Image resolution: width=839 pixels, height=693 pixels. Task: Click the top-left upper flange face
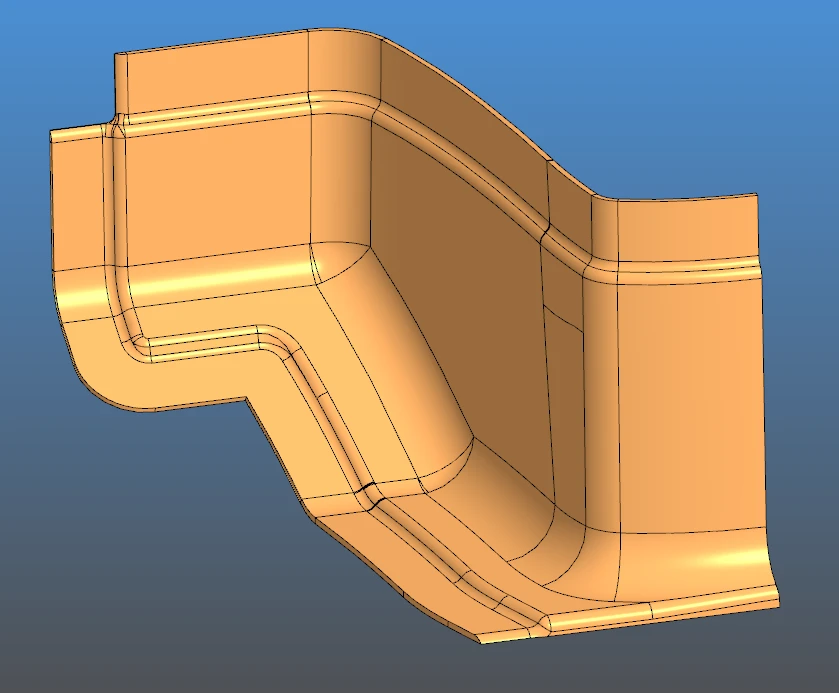(210, 72)
